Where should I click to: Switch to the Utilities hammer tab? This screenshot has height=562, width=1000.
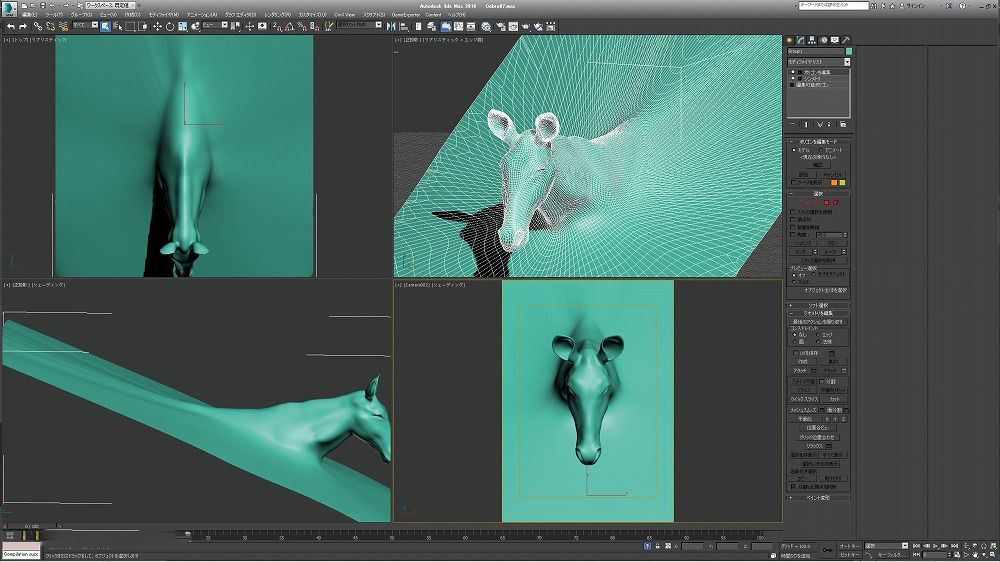846,40
